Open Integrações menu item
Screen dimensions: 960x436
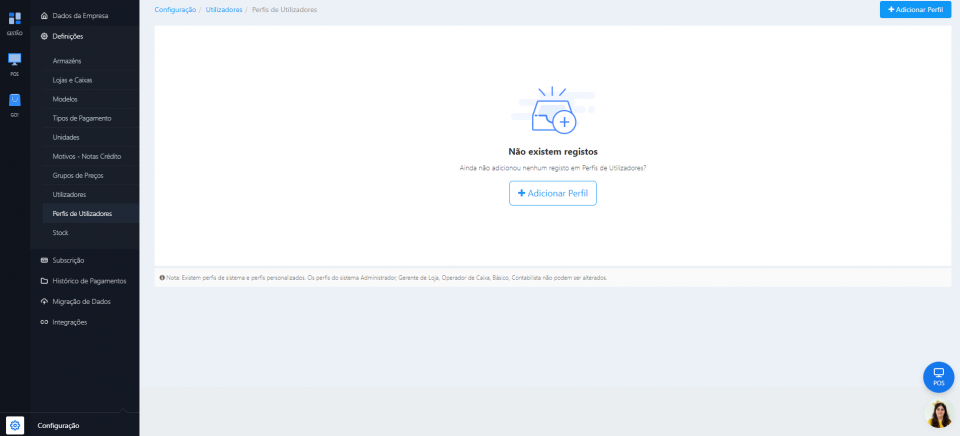tap(69, 322)
